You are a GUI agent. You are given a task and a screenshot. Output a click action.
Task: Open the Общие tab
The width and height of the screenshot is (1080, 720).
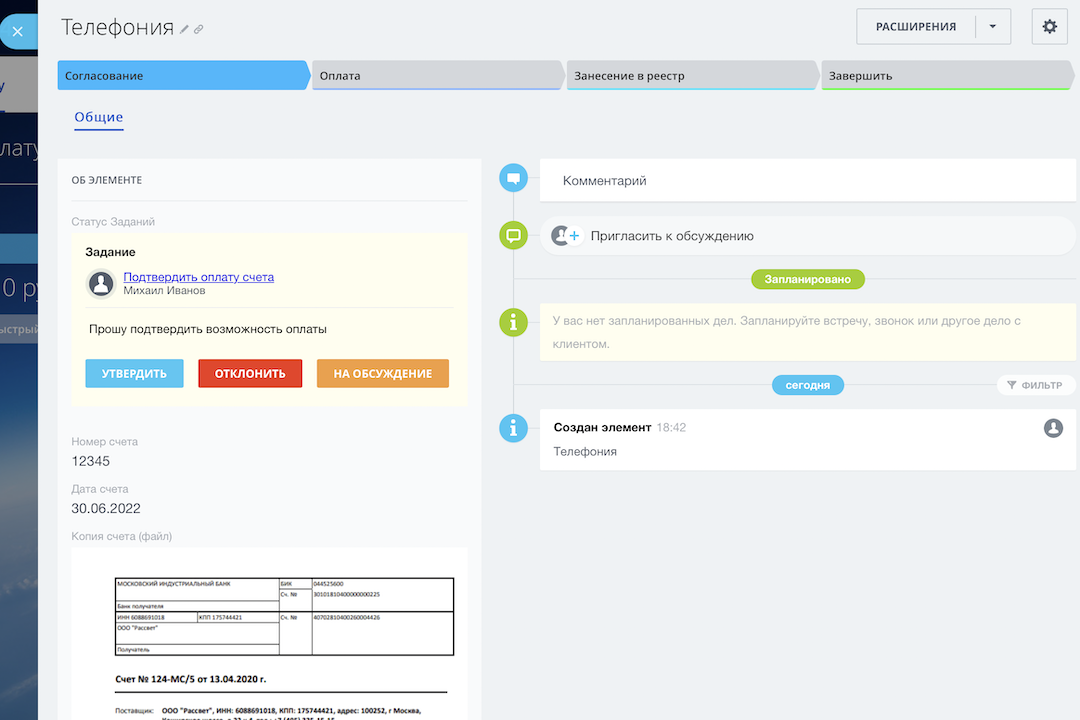click(99, 118)
